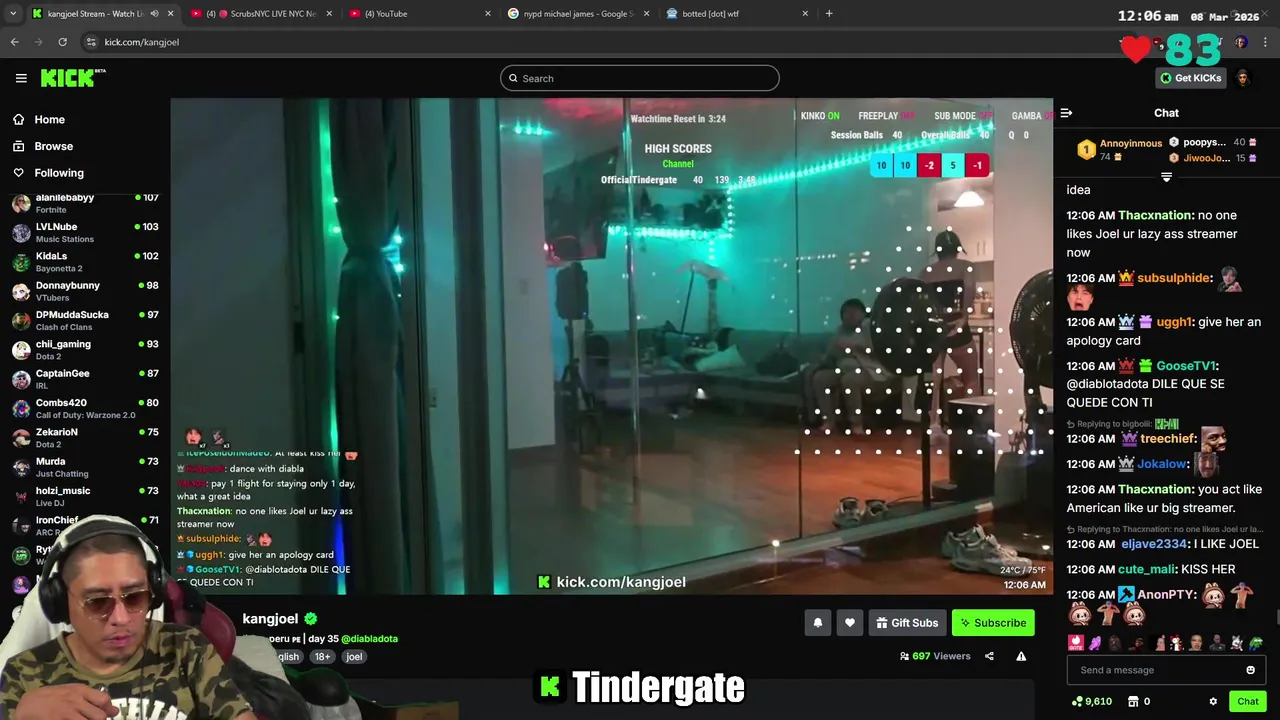The height and width of the screenshot is (720, 1280).
Task: Open chii_gaming channel in sidebar
Action: (85, 350)
